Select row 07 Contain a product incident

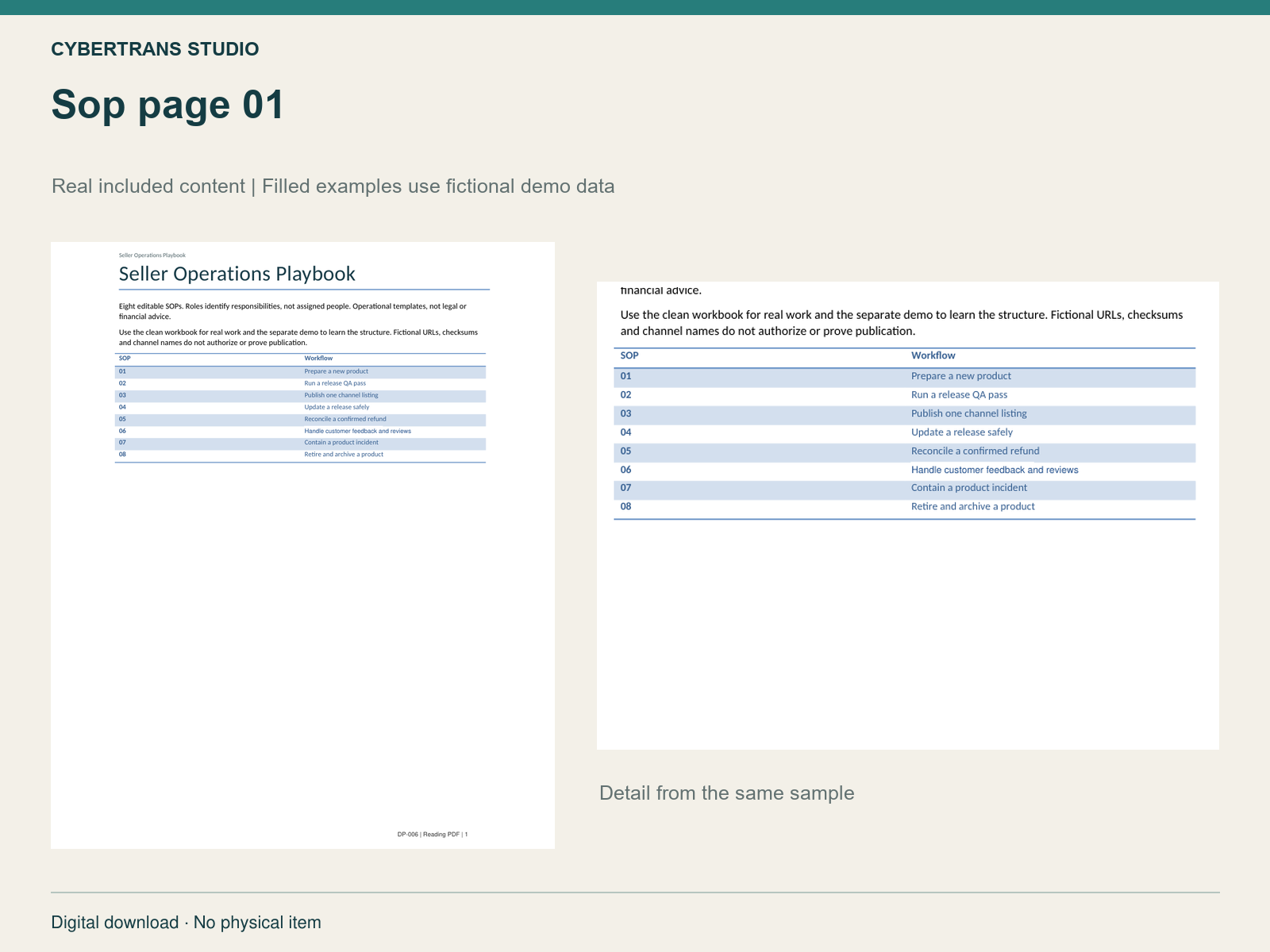coord(905,489)
